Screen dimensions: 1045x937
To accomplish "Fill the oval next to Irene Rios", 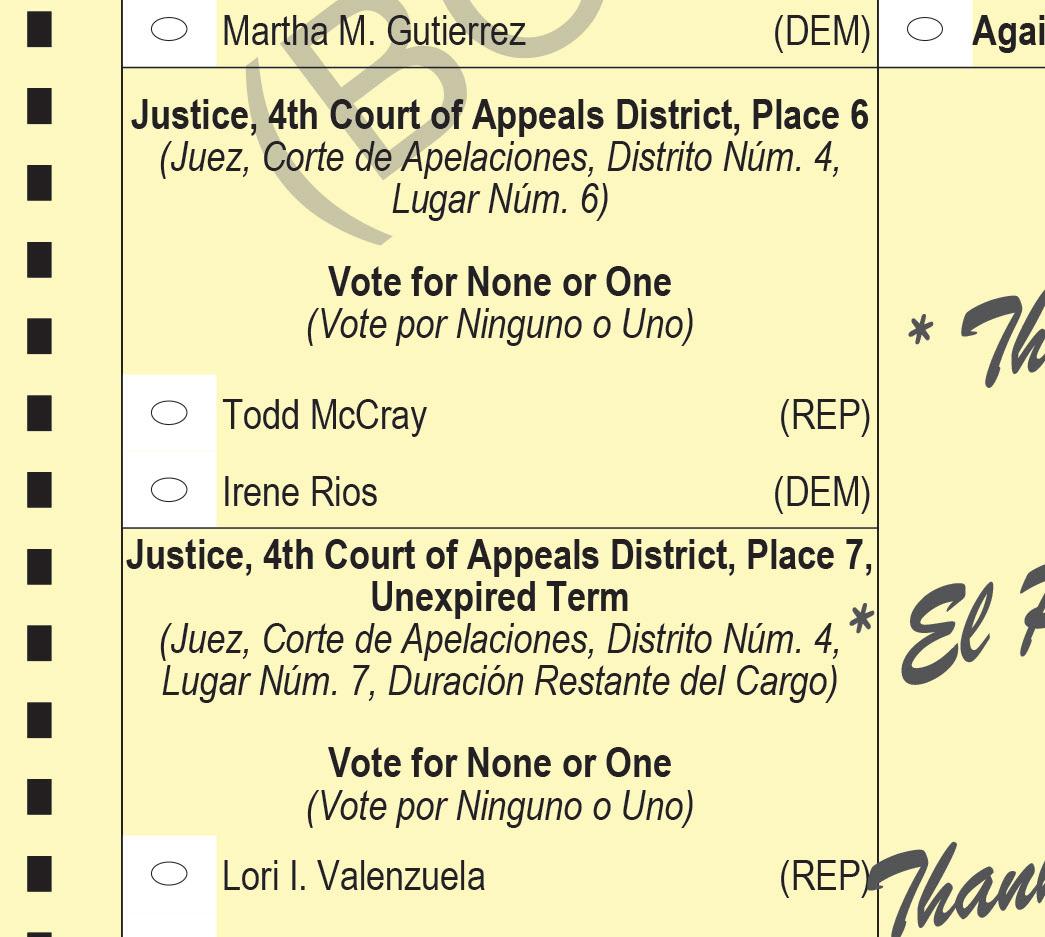I will (x=169, y=490).
